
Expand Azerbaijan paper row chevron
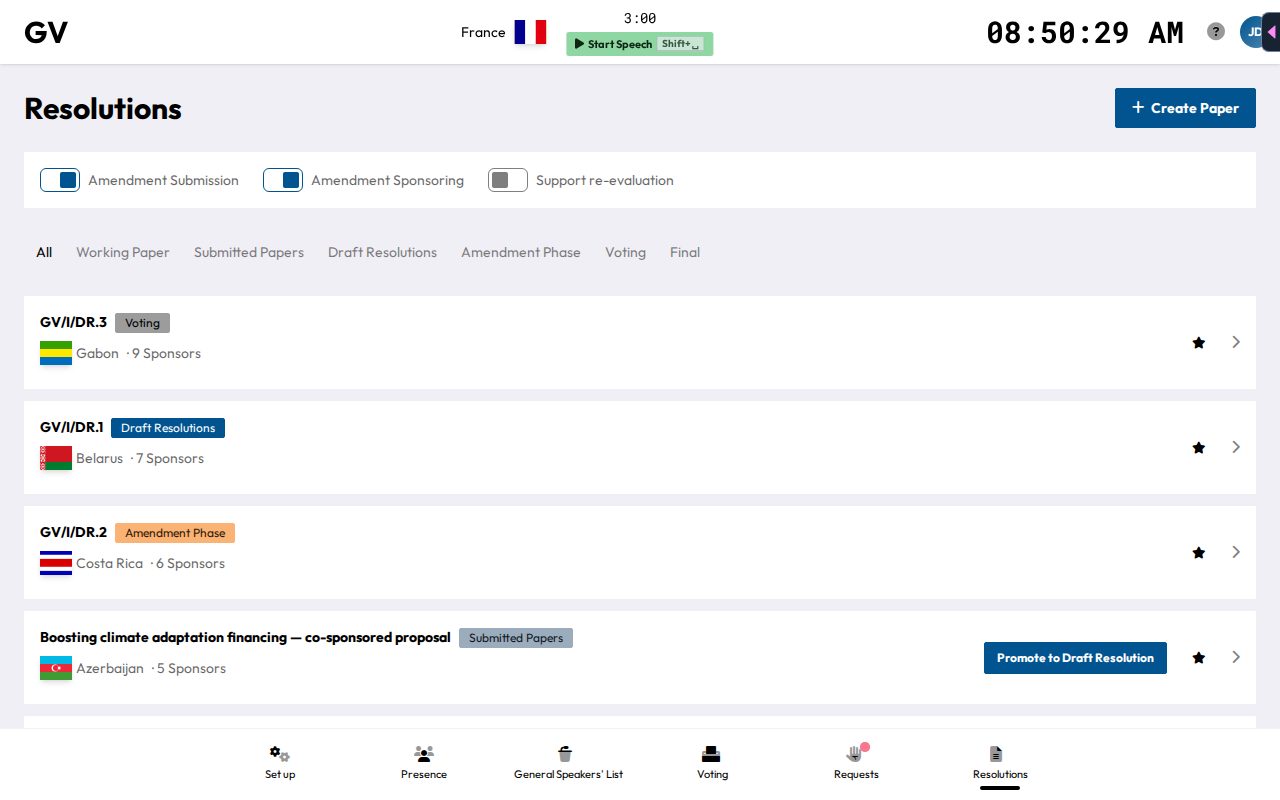1236,657
